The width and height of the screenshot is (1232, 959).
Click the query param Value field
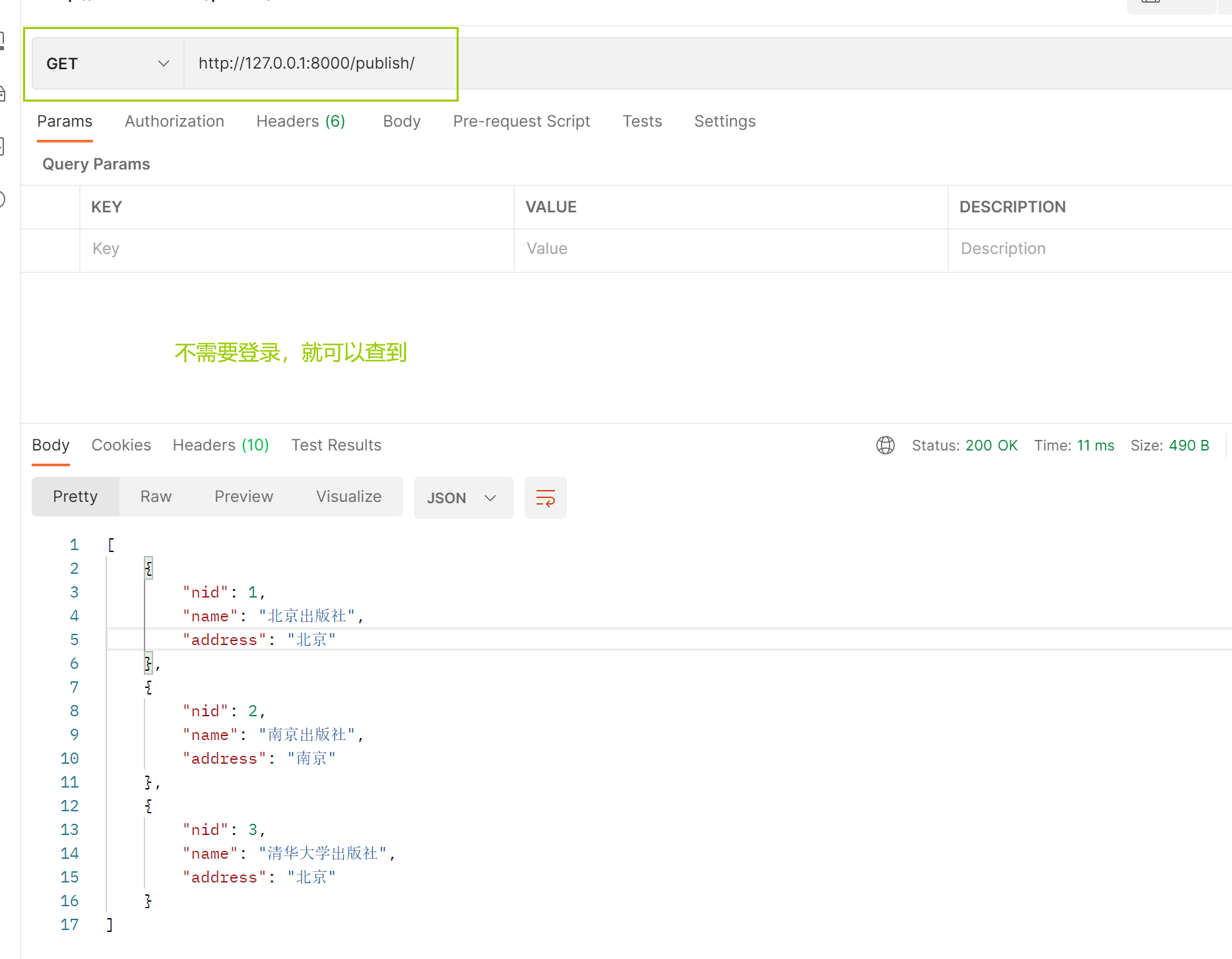pyautogui.click(x=731, y=249)
